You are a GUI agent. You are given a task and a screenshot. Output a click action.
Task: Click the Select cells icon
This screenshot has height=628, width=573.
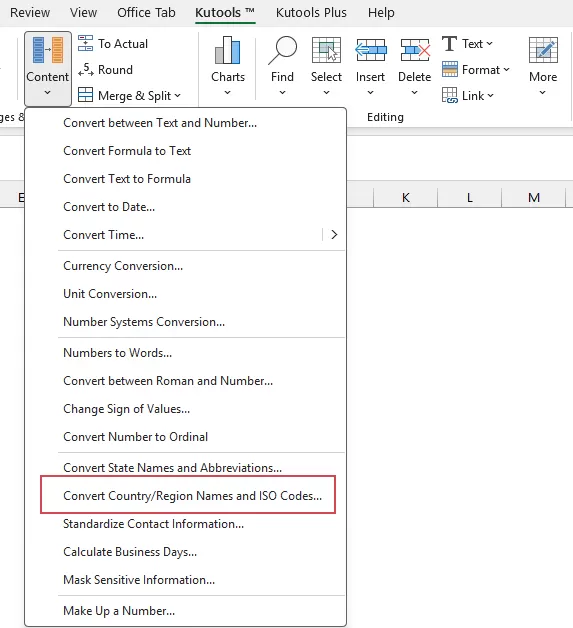point(326,50)
